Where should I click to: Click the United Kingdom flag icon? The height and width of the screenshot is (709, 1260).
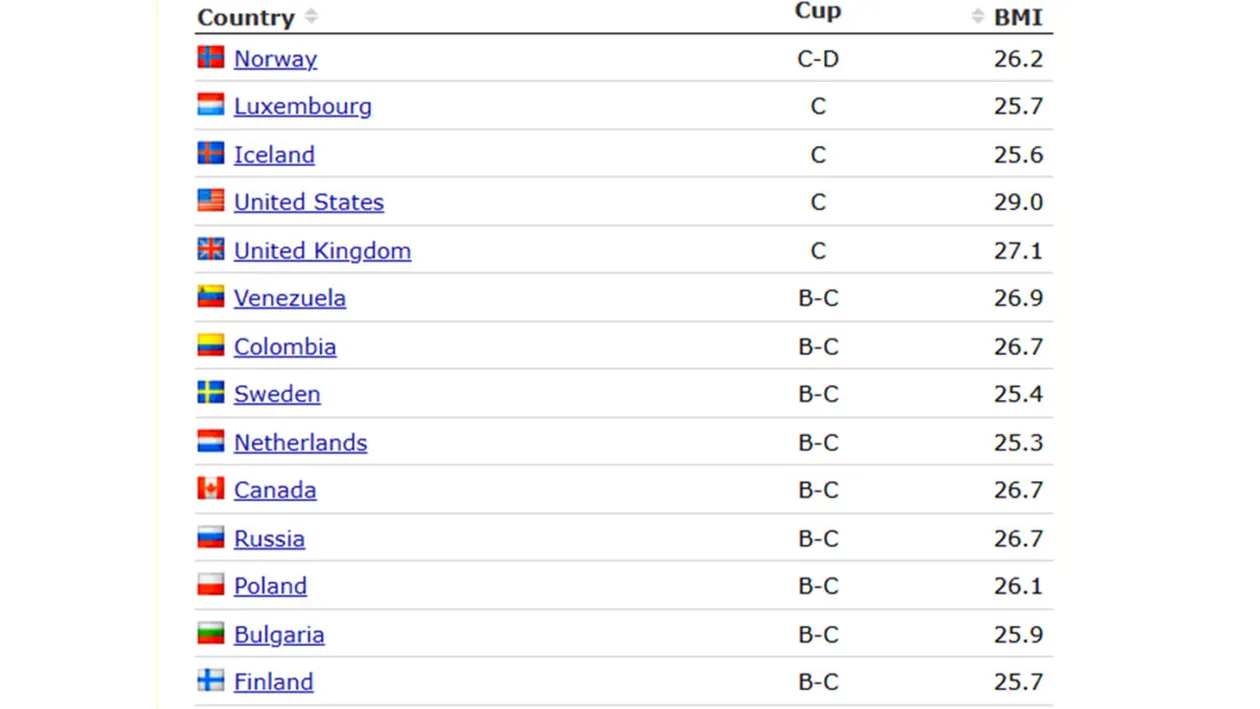click(210, 249)
